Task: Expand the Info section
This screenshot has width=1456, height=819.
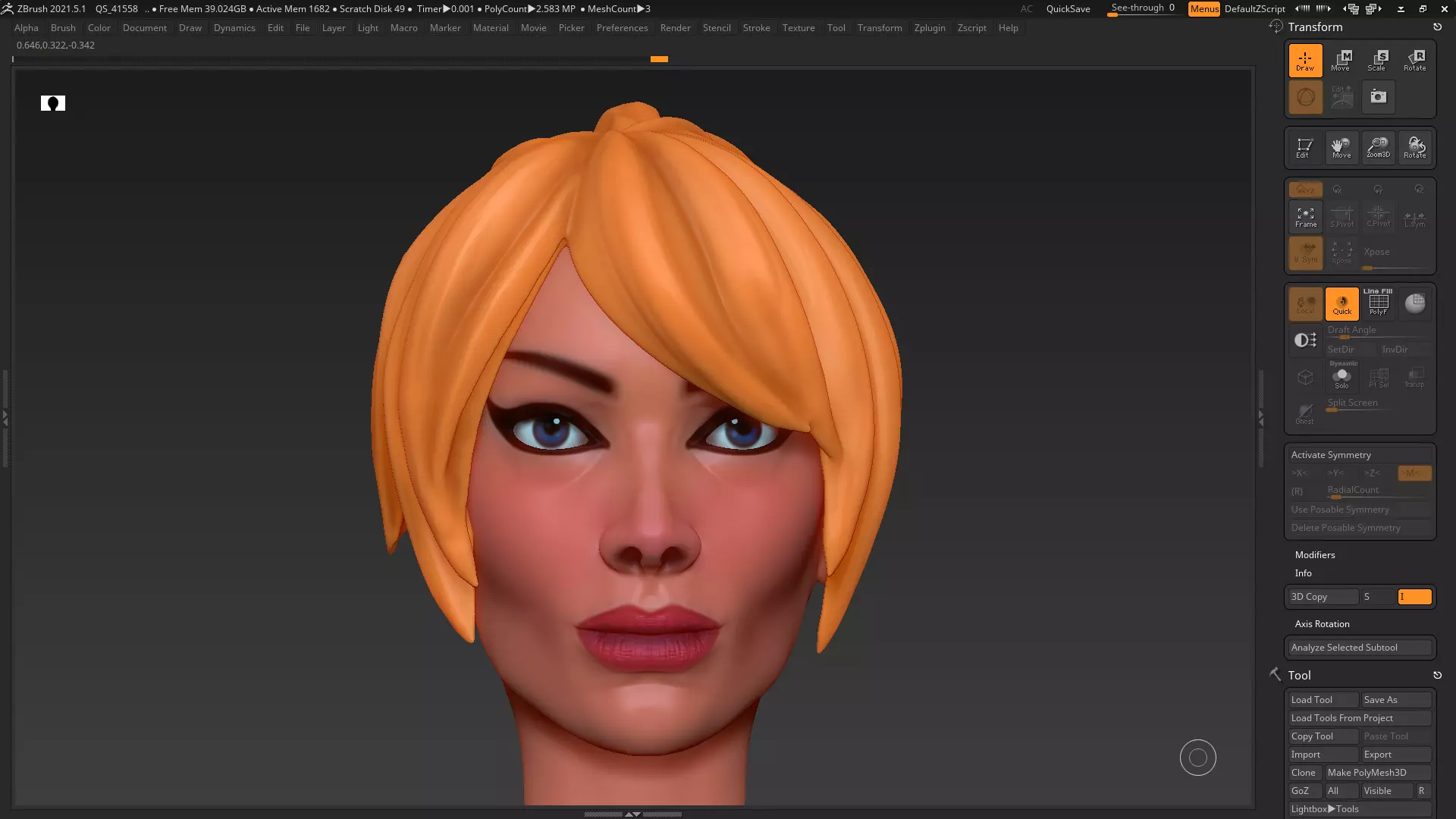Action: (1303, 573)
